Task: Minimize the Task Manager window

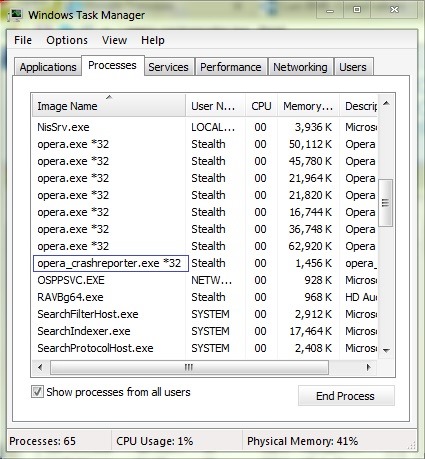Action: coord(330,10)
